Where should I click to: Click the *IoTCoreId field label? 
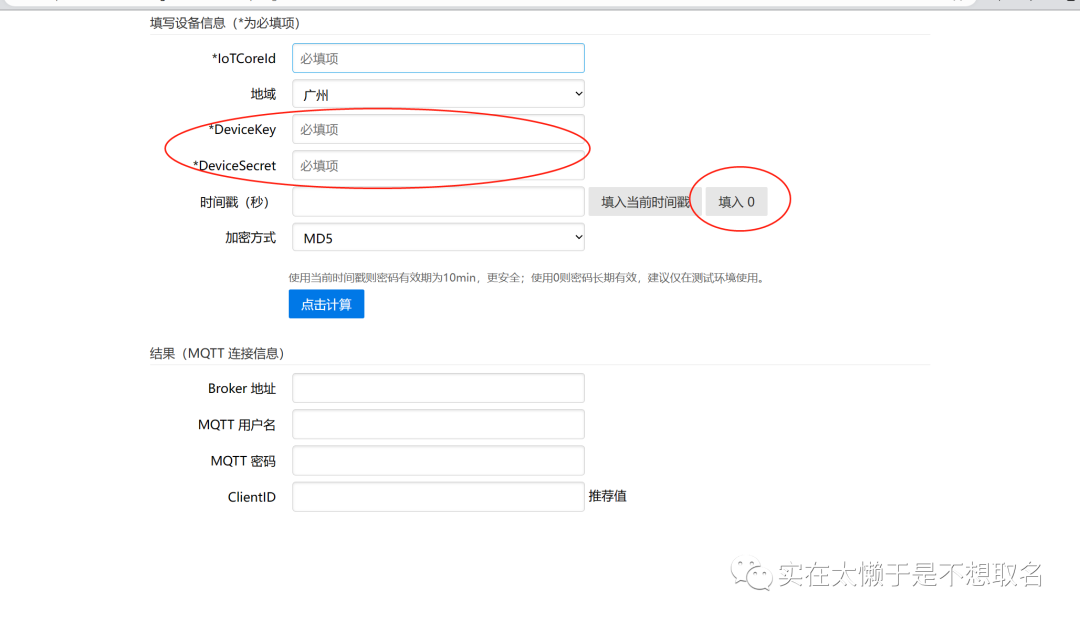pyautogui.click(x=243, y=58)
